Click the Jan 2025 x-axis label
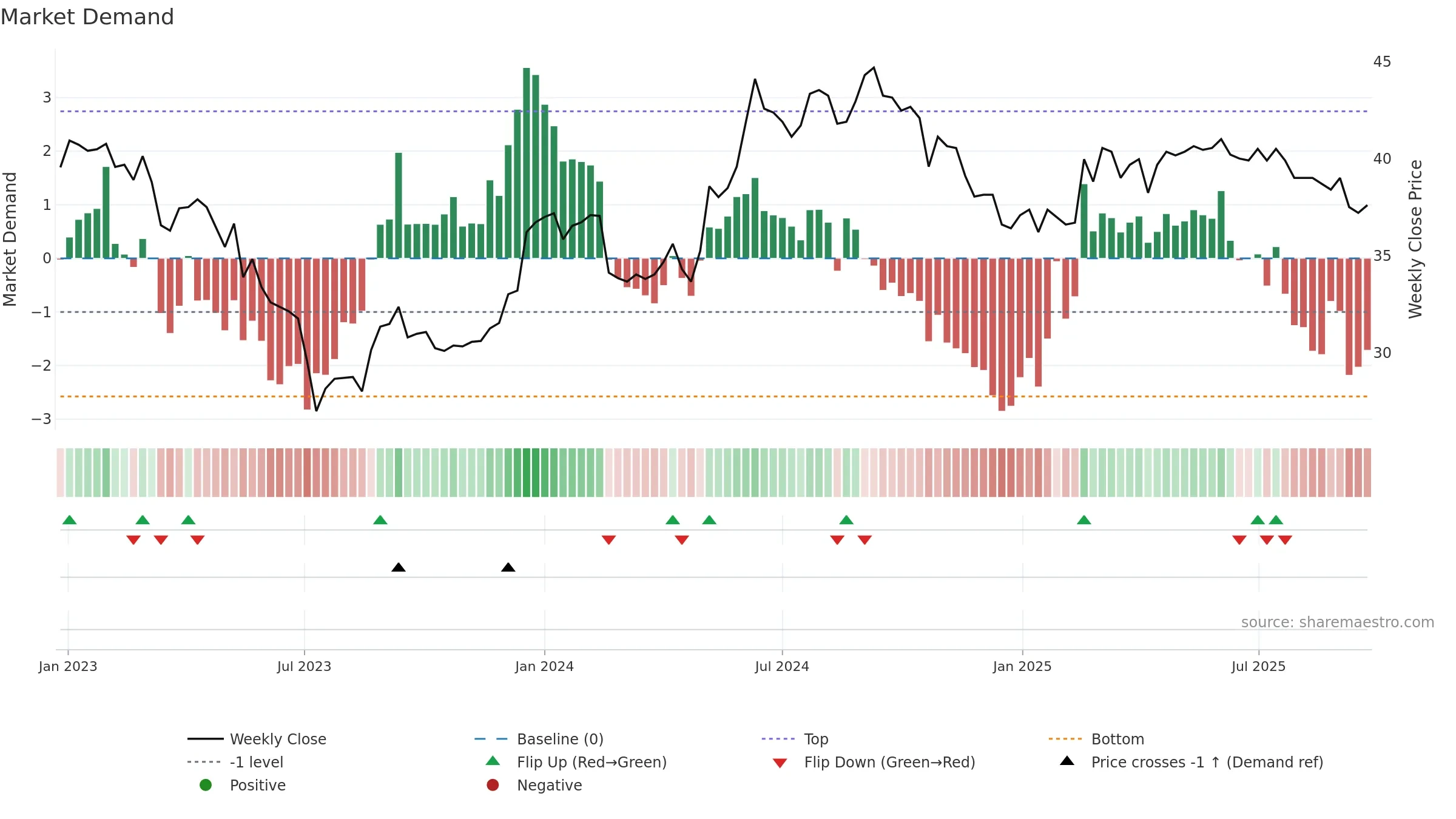 [1022, 666]
